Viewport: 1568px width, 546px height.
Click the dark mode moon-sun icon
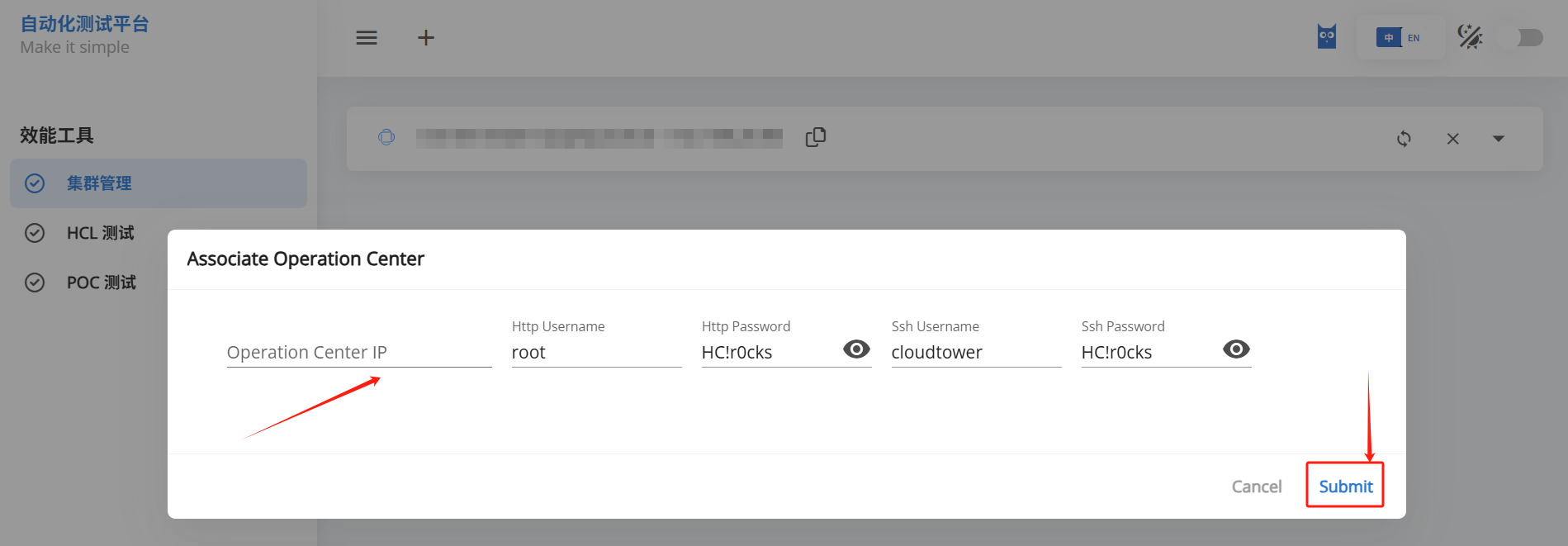pyautogui.click(x=1470, y=37)
